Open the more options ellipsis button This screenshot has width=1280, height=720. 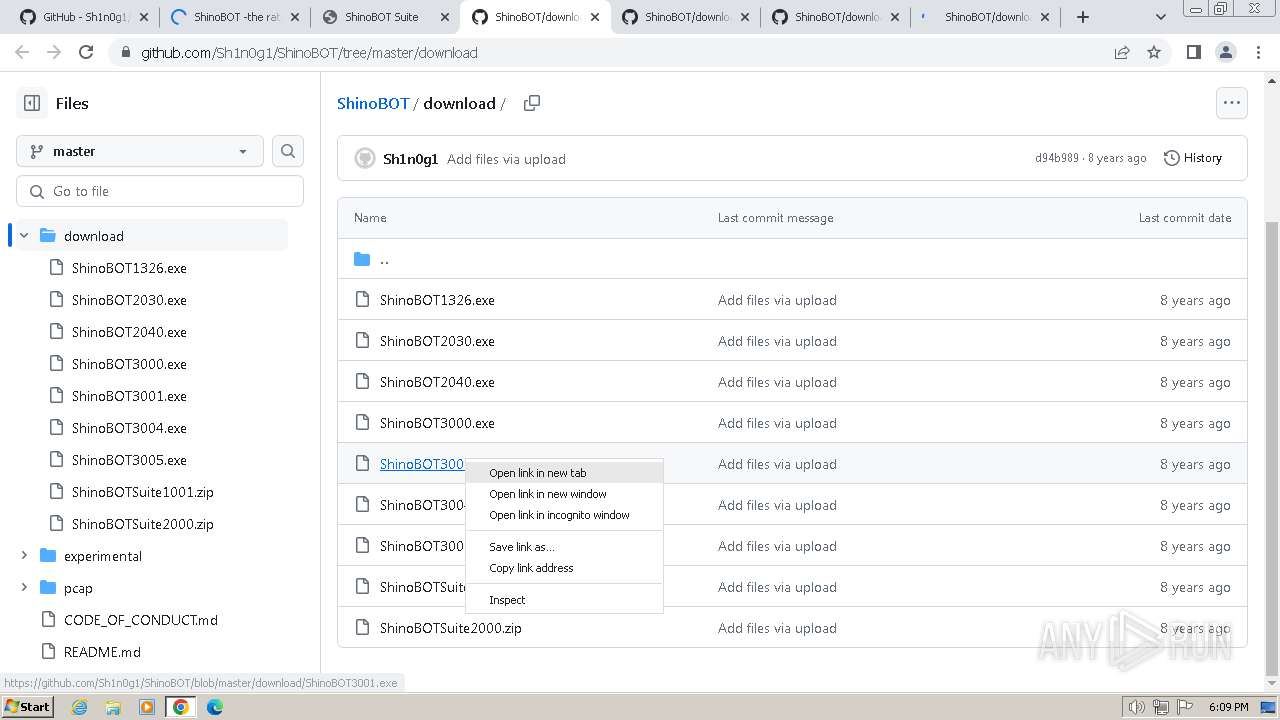pos(1231,102)
